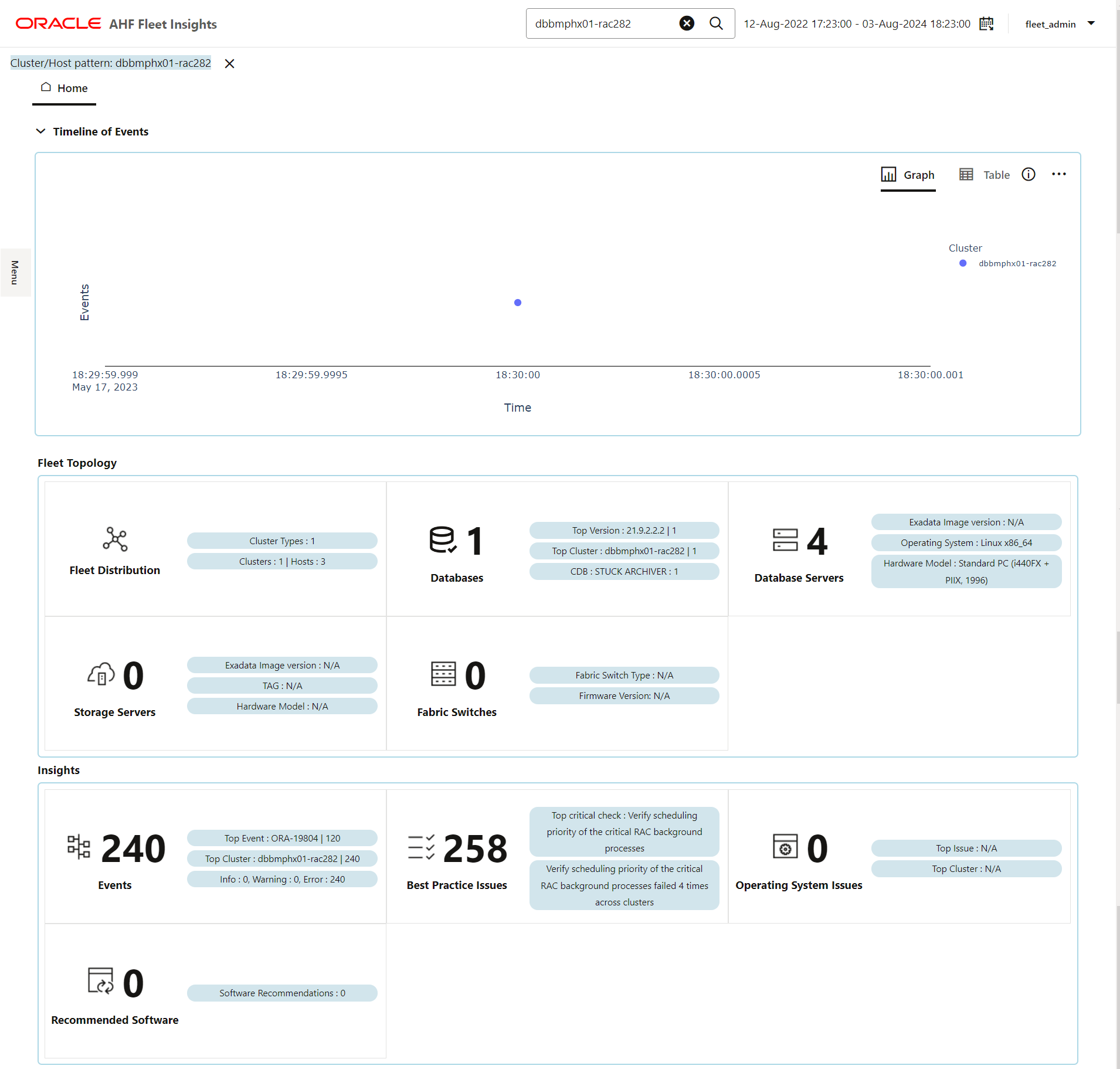
Task: Click 'TAG : N/A' pill
Action: [x=282, y=685]
